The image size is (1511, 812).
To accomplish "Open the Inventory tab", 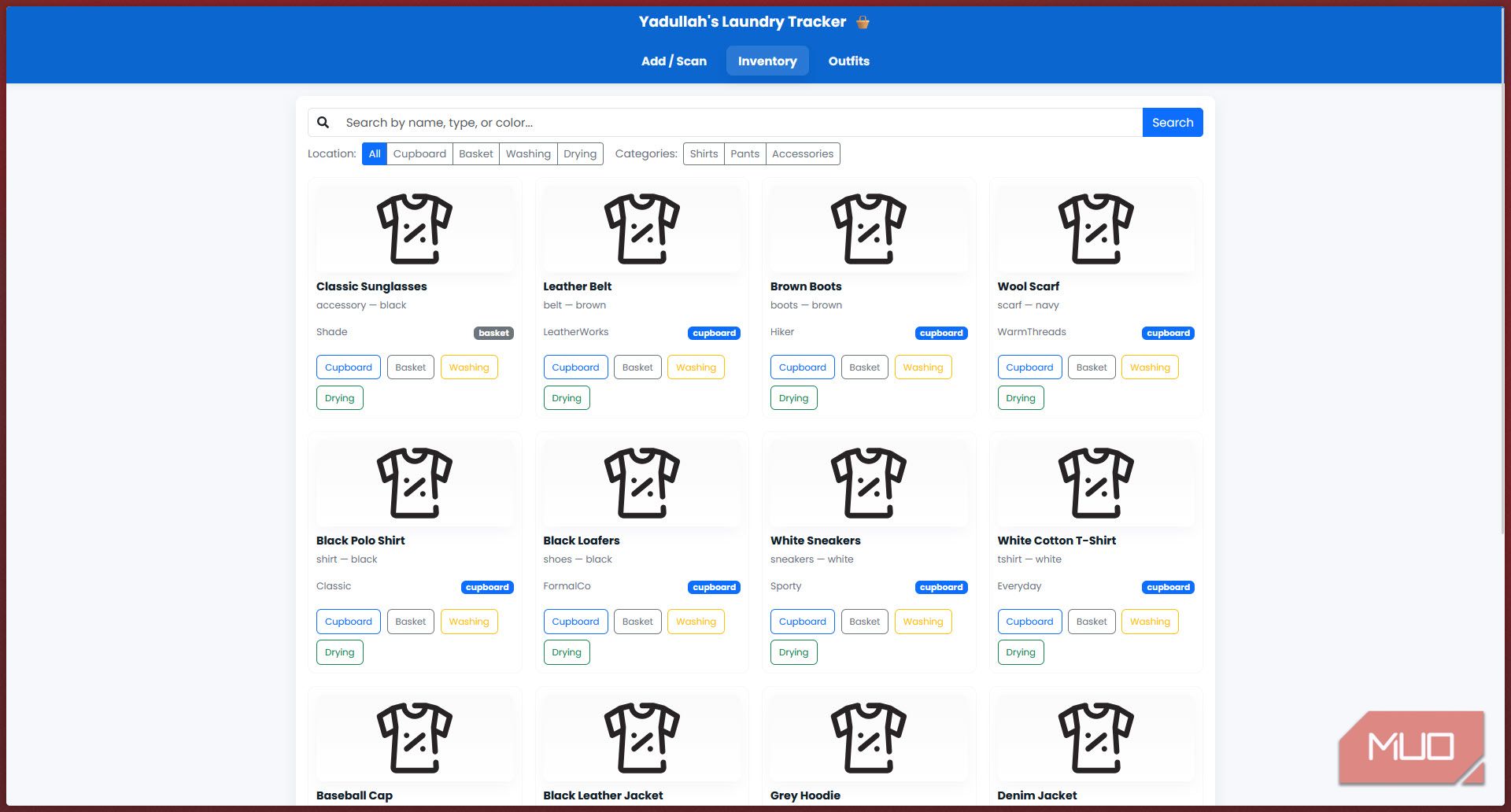I will 767,61.
